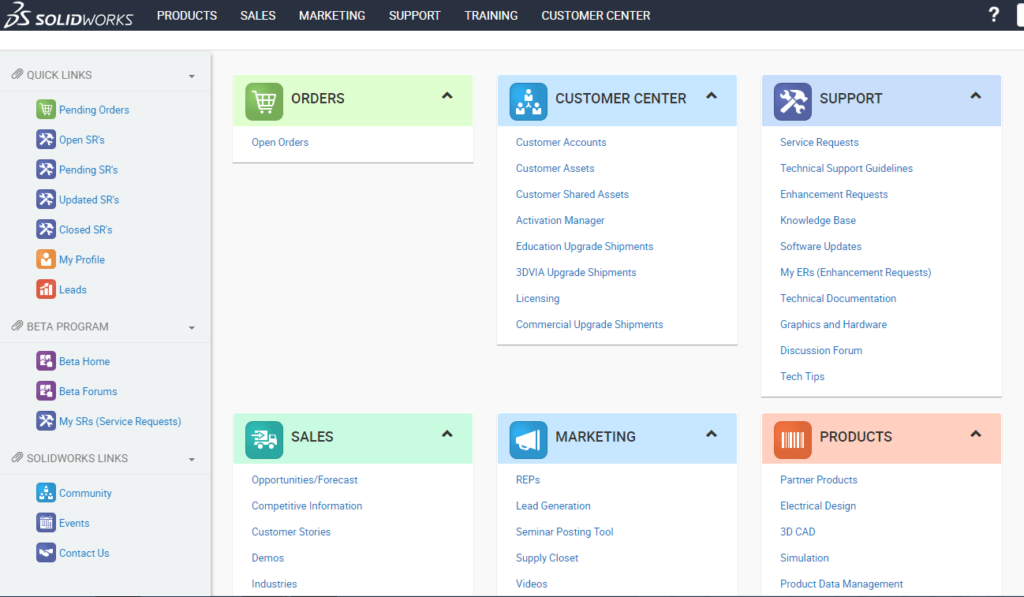This screenshot has height=597, width=1024.
Task: Click the paperclip icon beside SolidWorks Links
Action: click(x=17, y=458)
